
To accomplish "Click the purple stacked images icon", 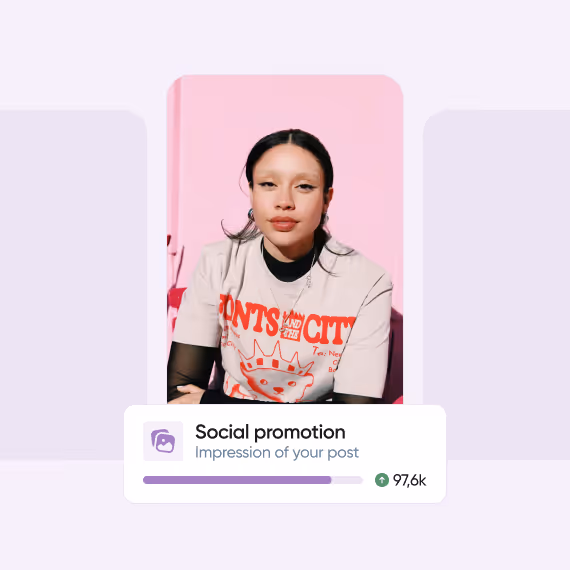I will click(x=163, y=441).
